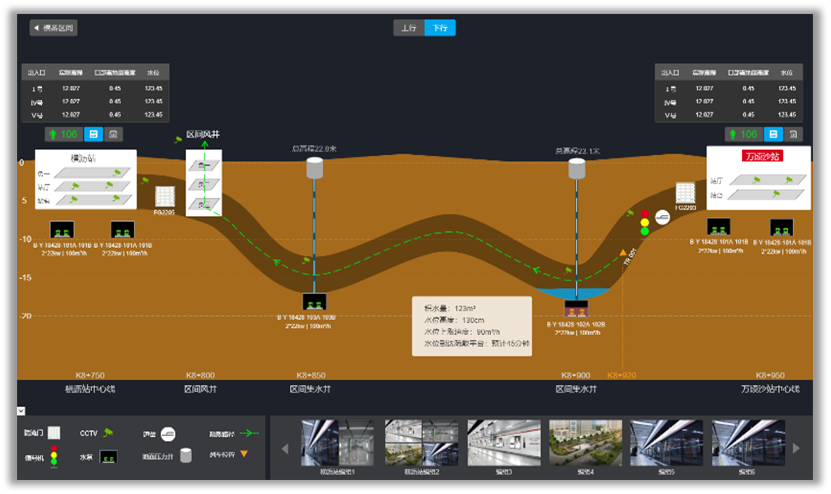Click the orange triangle marker in tunnel
This screenshot has width=831, height=494.
tap(623, 252)
